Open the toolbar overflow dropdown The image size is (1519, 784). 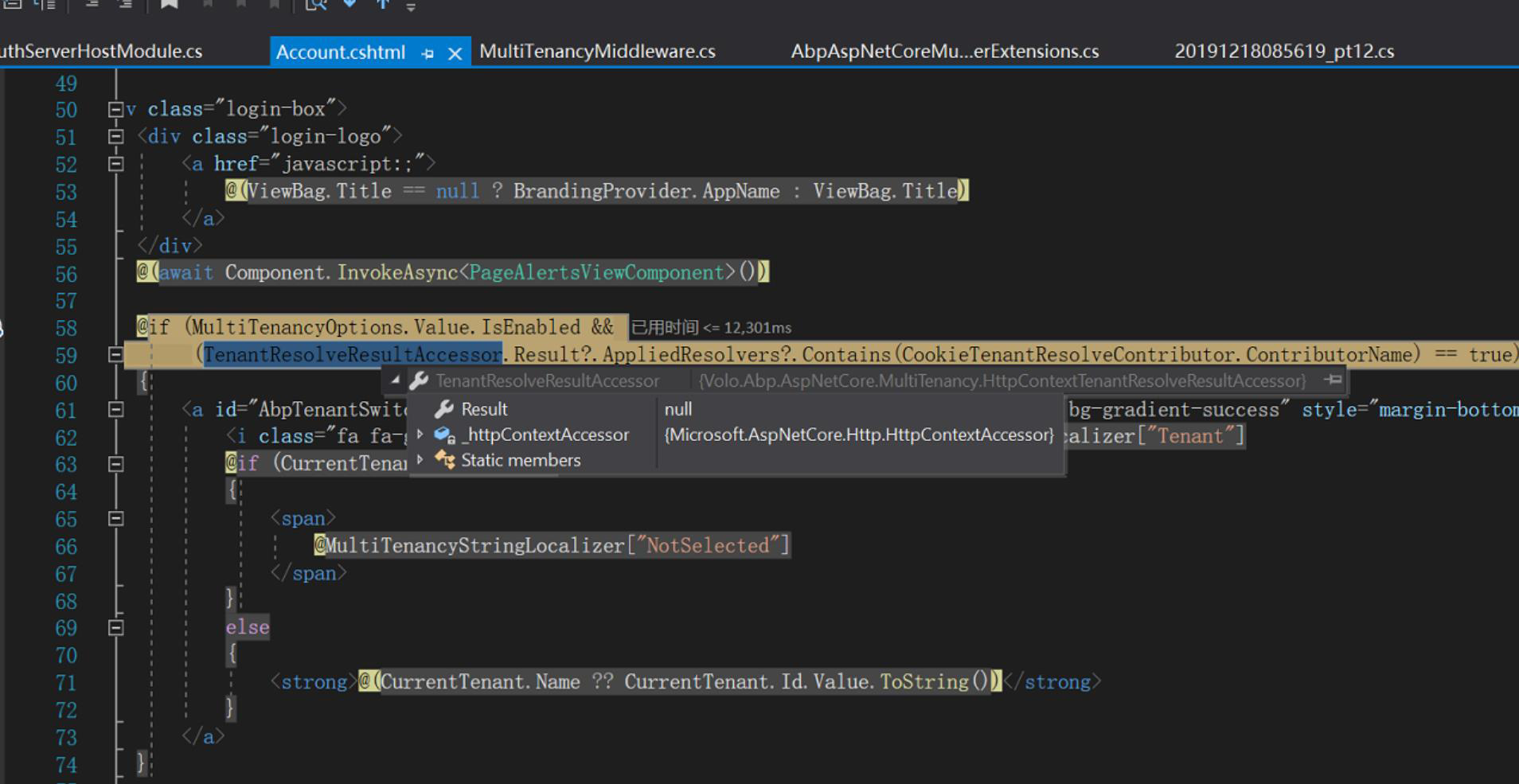click(x=412, y=5)
